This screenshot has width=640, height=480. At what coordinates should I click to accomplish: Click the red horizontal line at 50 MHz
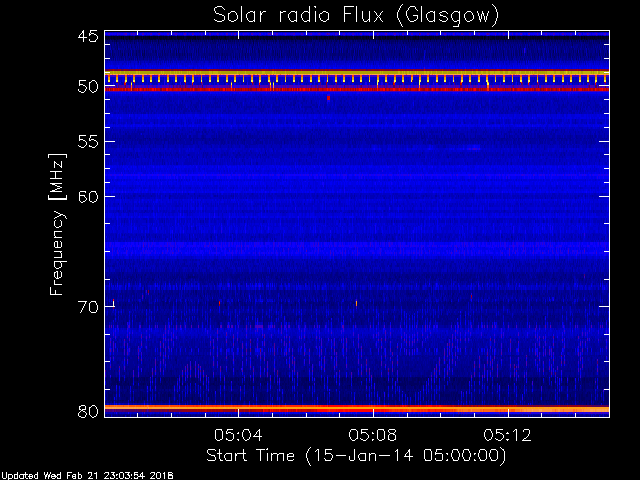coord(356,89)
